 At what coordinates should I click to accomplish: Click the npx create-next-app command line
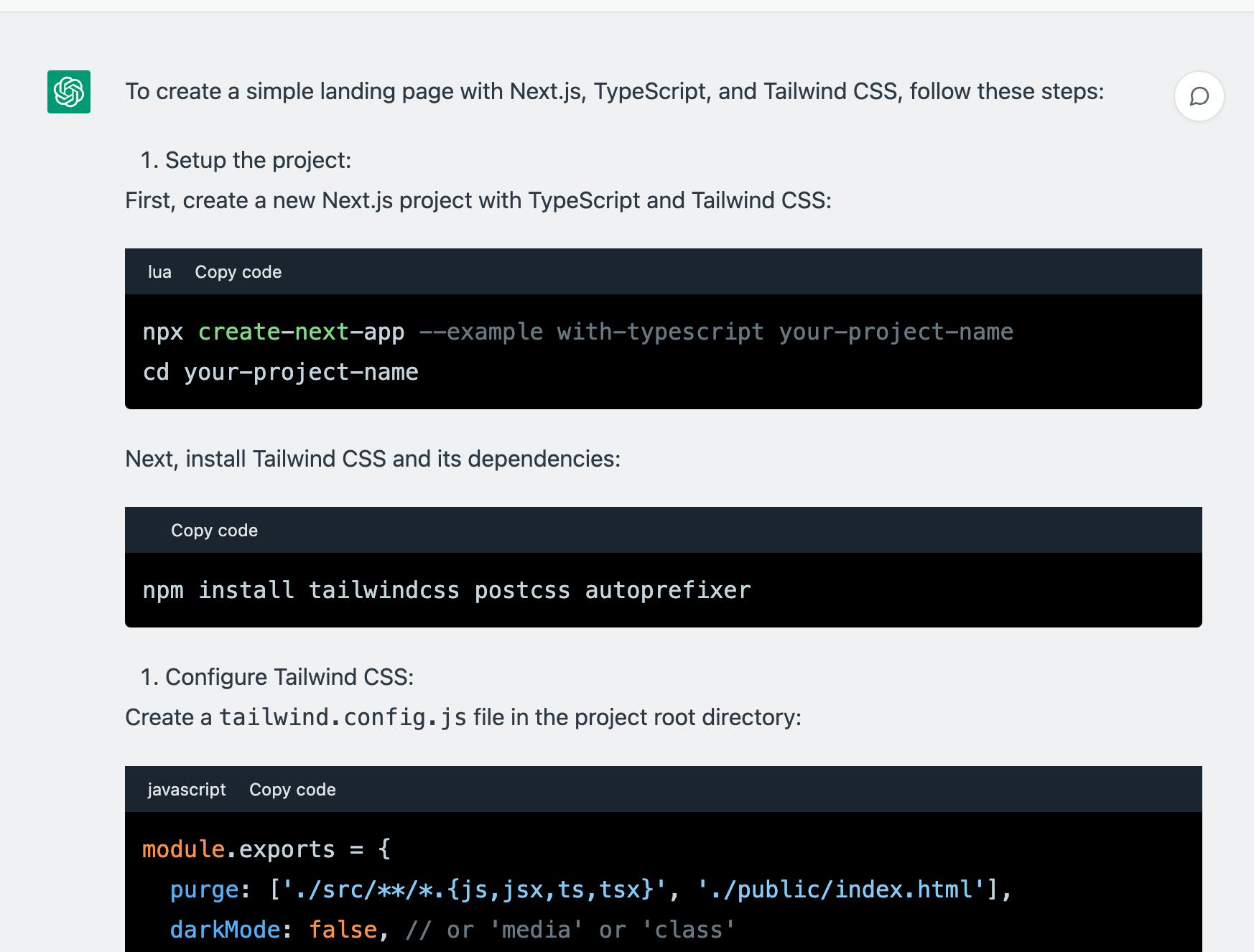click(x=578, y=332)
